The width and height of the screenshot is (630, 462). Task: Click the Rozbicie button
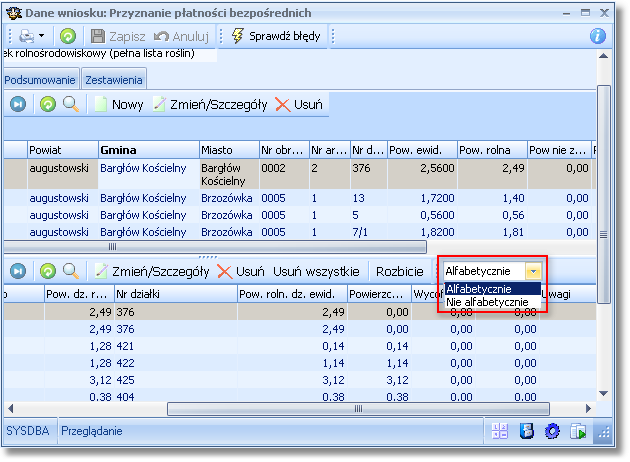[x=399, y=271]
